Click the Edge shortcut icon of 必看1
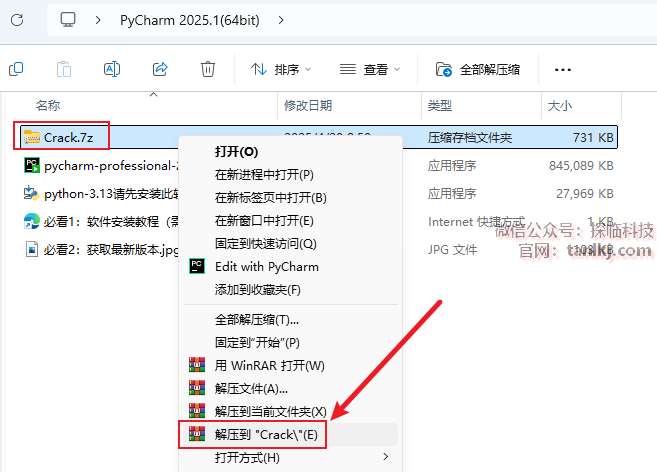This screenshot has width=657, height=472. coord(32,221)
